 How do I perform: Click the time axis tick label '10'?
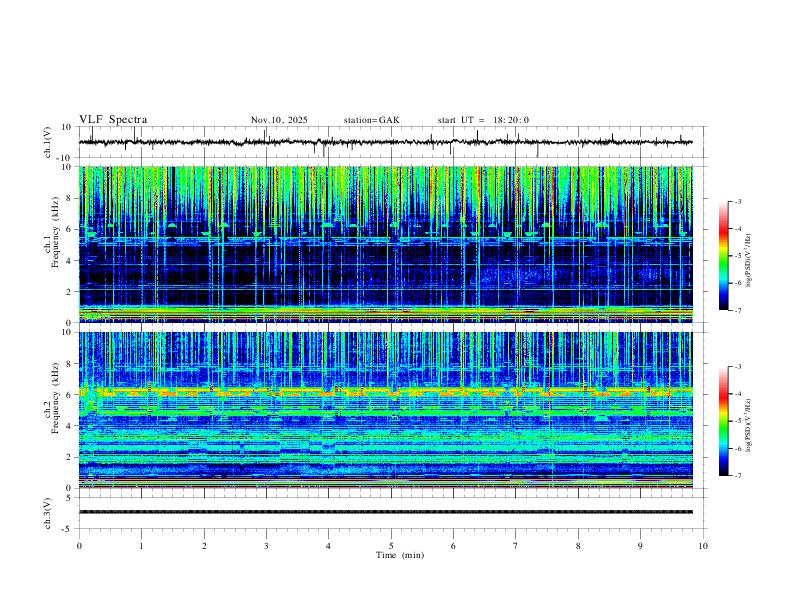[703, 546]
